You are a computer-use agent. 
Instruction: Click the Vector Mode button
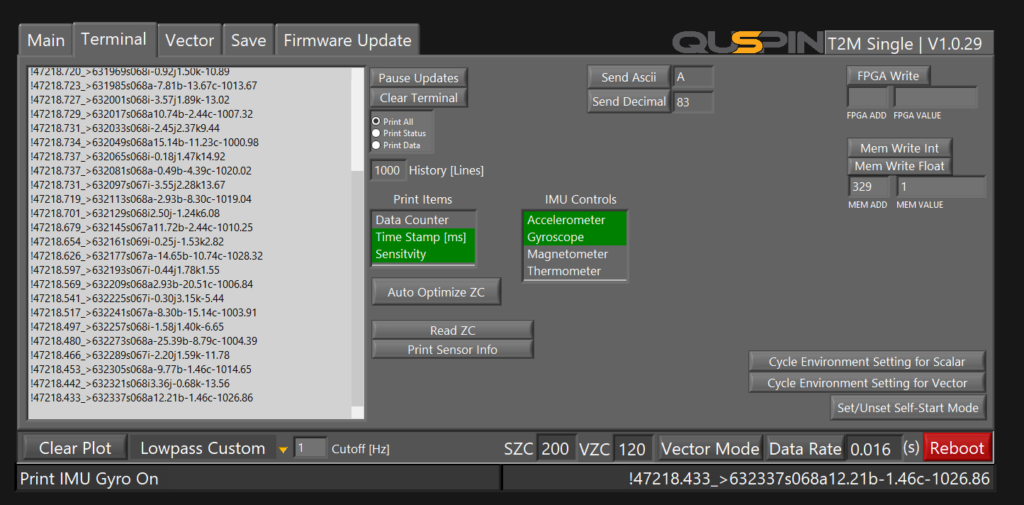[710, 449]
